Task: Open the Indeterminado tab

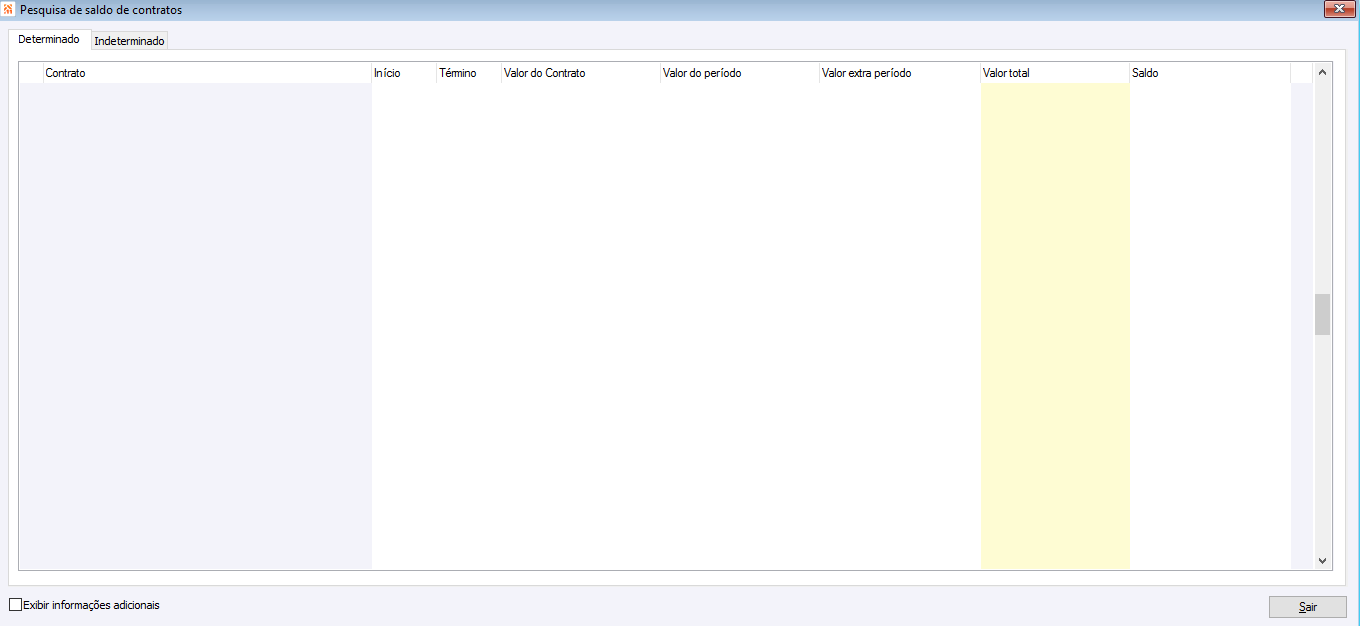Action: click(129, 41)
